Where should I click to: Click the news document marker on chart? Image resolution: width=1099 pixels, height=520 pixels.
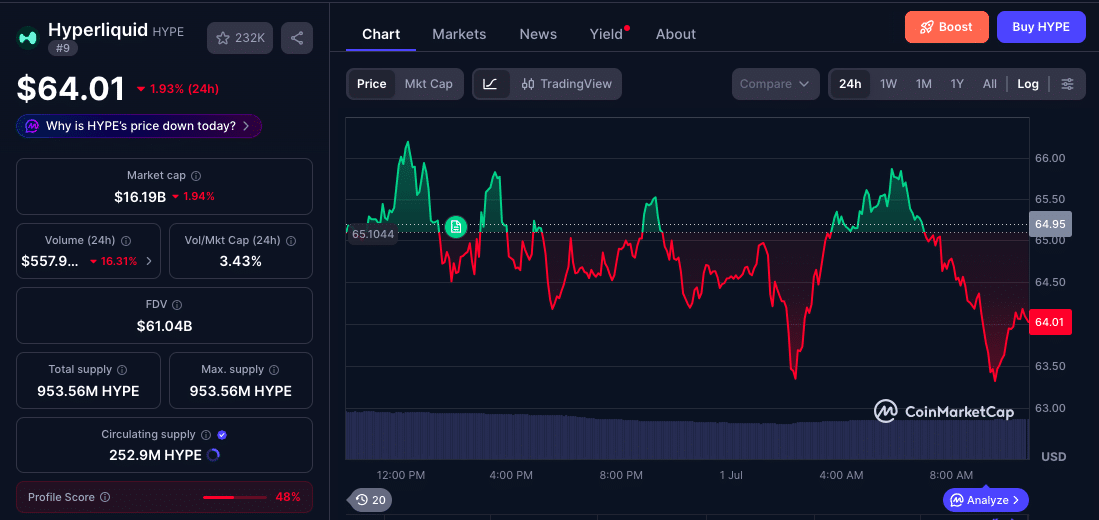[x=456, y=226]
